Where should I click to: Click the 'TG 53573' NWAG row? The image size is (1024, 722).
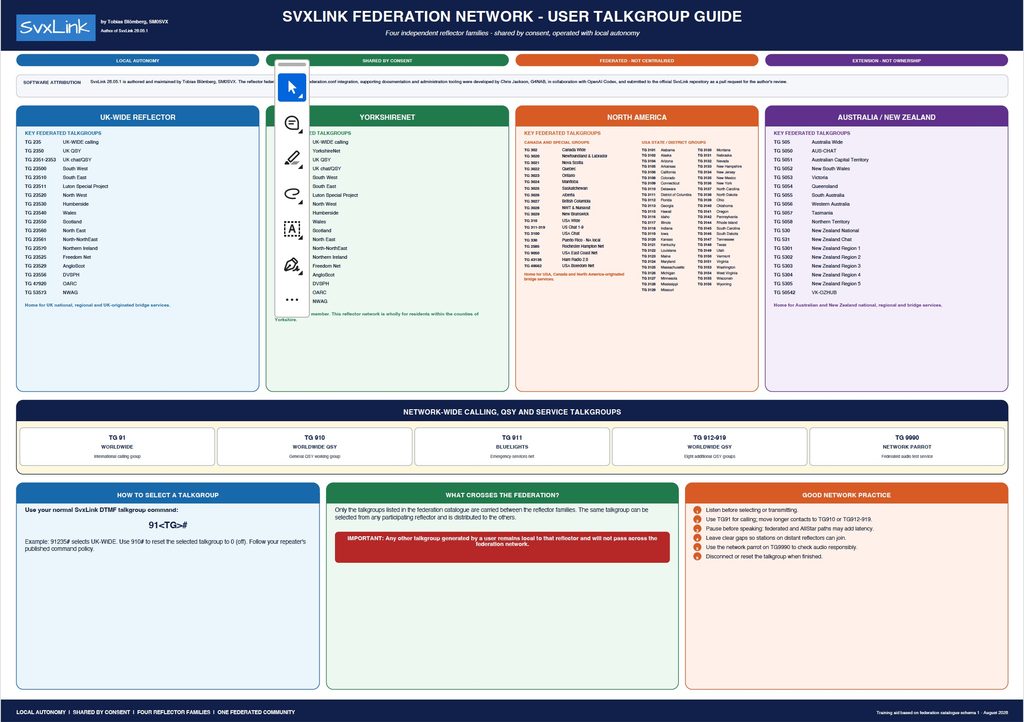point(52,292)
